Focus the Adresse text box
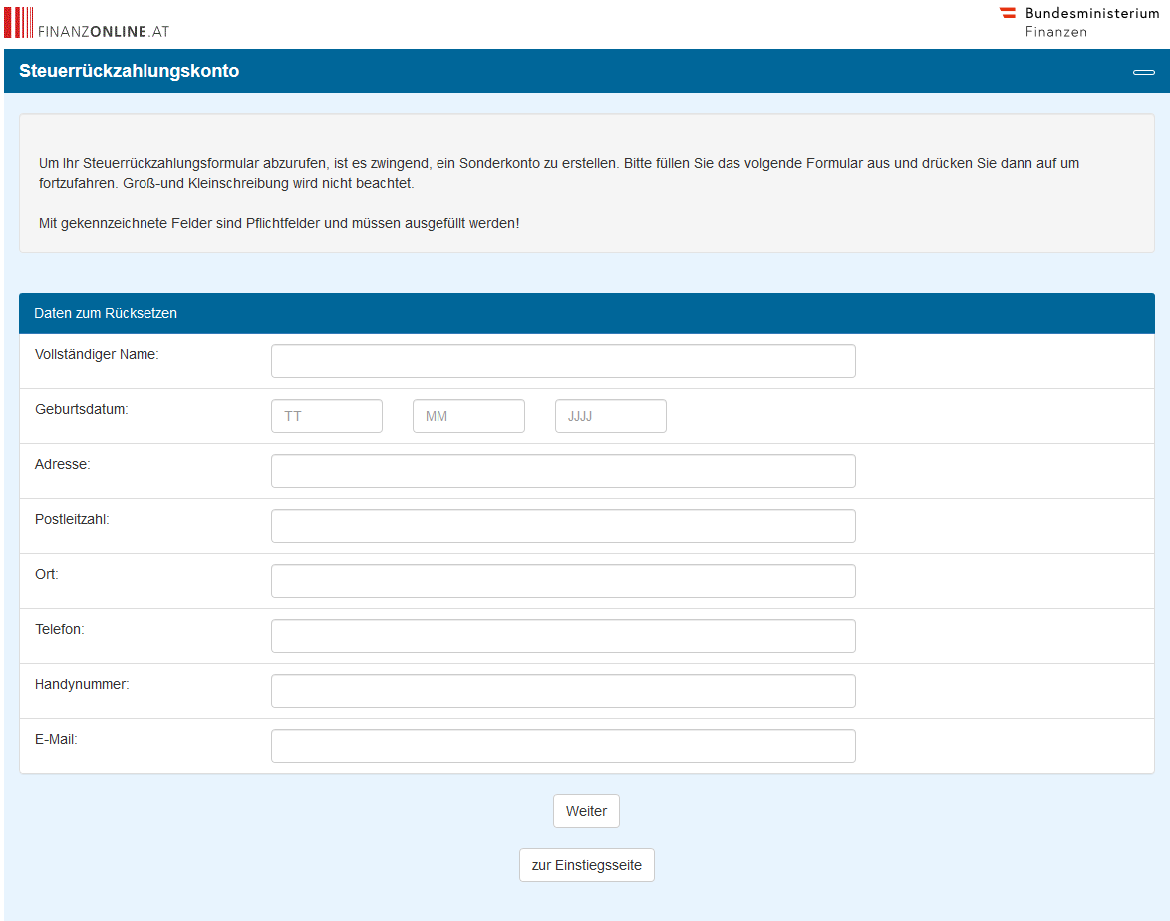This screenshot has height=921, width=1170. point(563,471)
